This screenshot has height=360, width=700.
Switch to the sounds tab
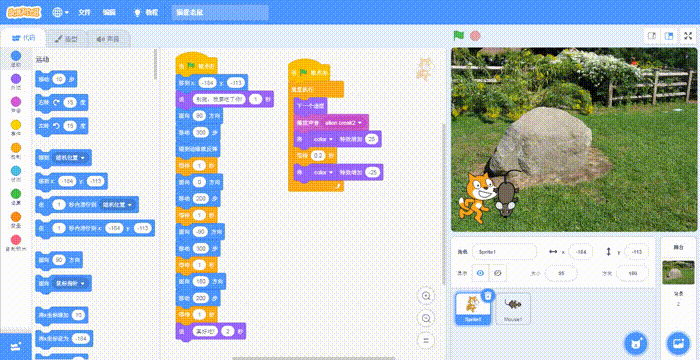[x=108, y=39]
